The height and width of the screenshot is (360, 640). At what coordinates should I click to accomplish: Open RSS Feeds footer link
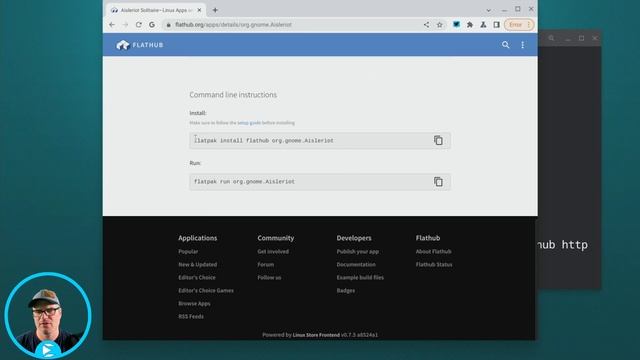pyautogui.click(x=191, y=316)
